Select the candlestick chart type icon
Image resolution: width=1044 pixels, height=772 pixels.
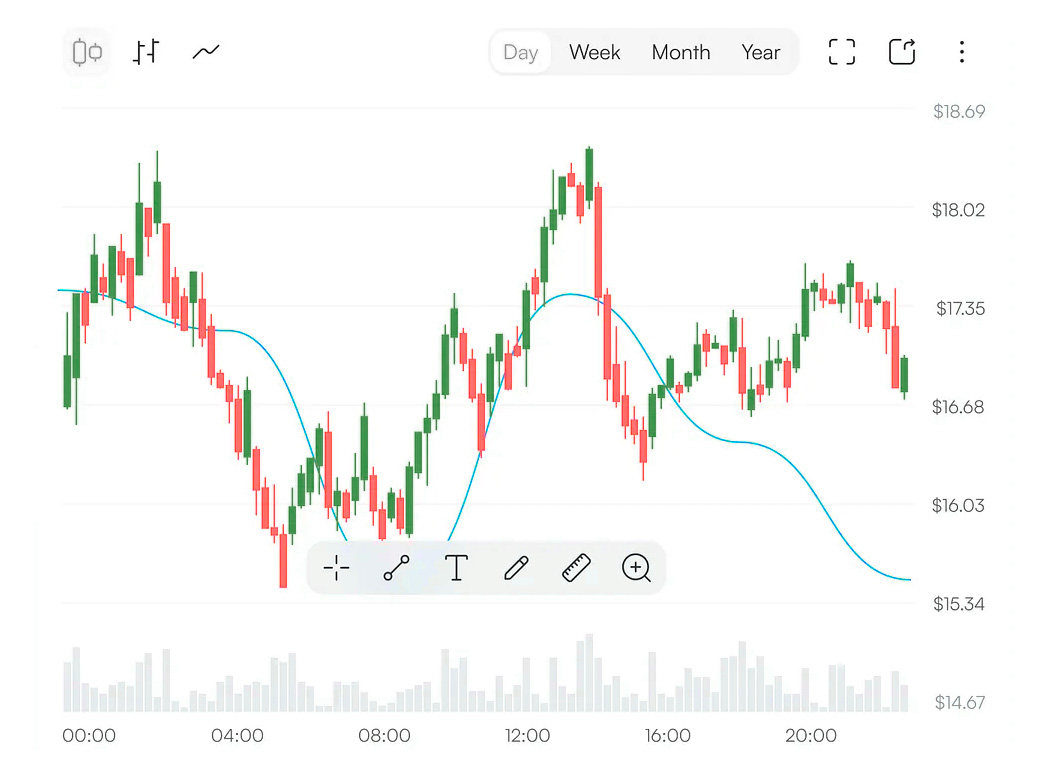click(88, 52)
